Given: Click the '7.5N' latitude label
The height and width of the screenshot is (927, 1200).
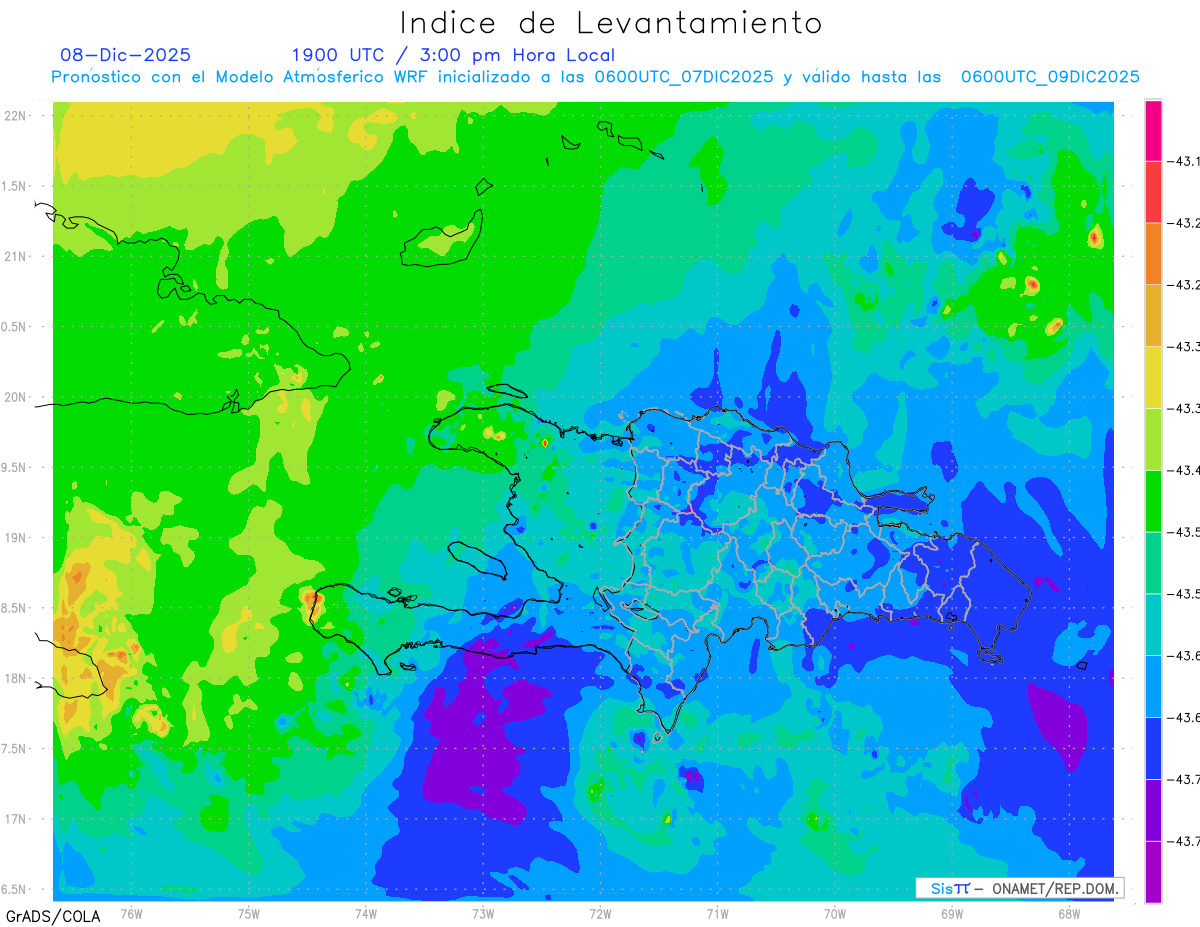Looking at the screenshot, I should click(15, 749).
